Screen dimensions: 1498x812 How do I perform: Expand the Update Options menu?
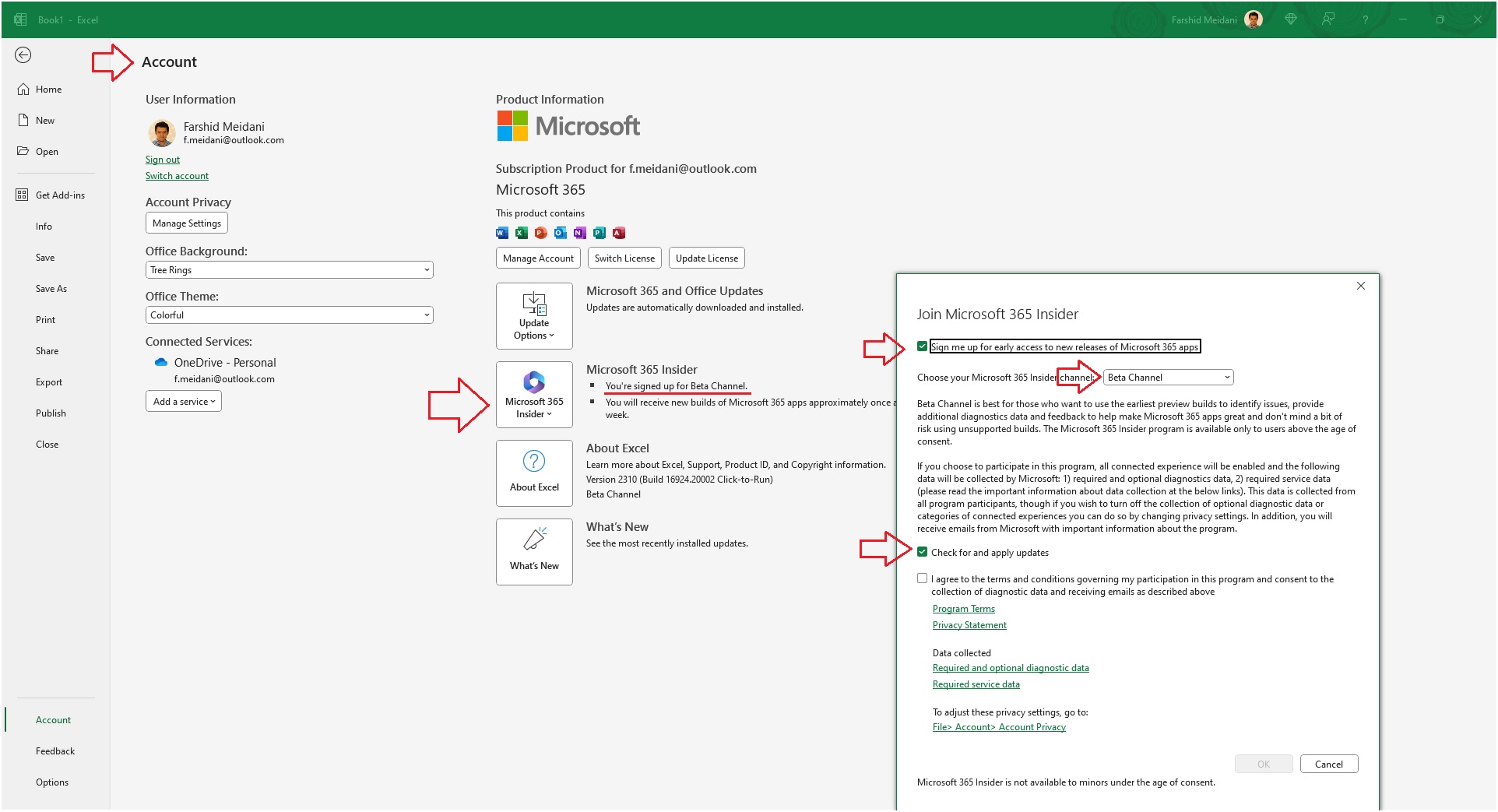(534, 316)
